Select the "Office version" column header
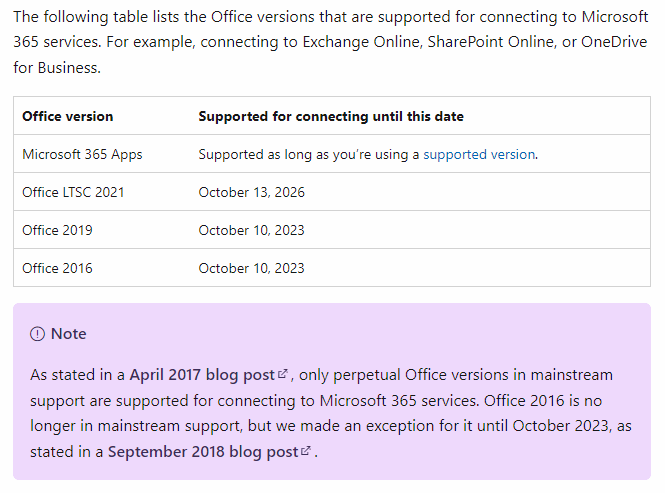The height and width of the screenshot is (493, 665). coord(68,116)
